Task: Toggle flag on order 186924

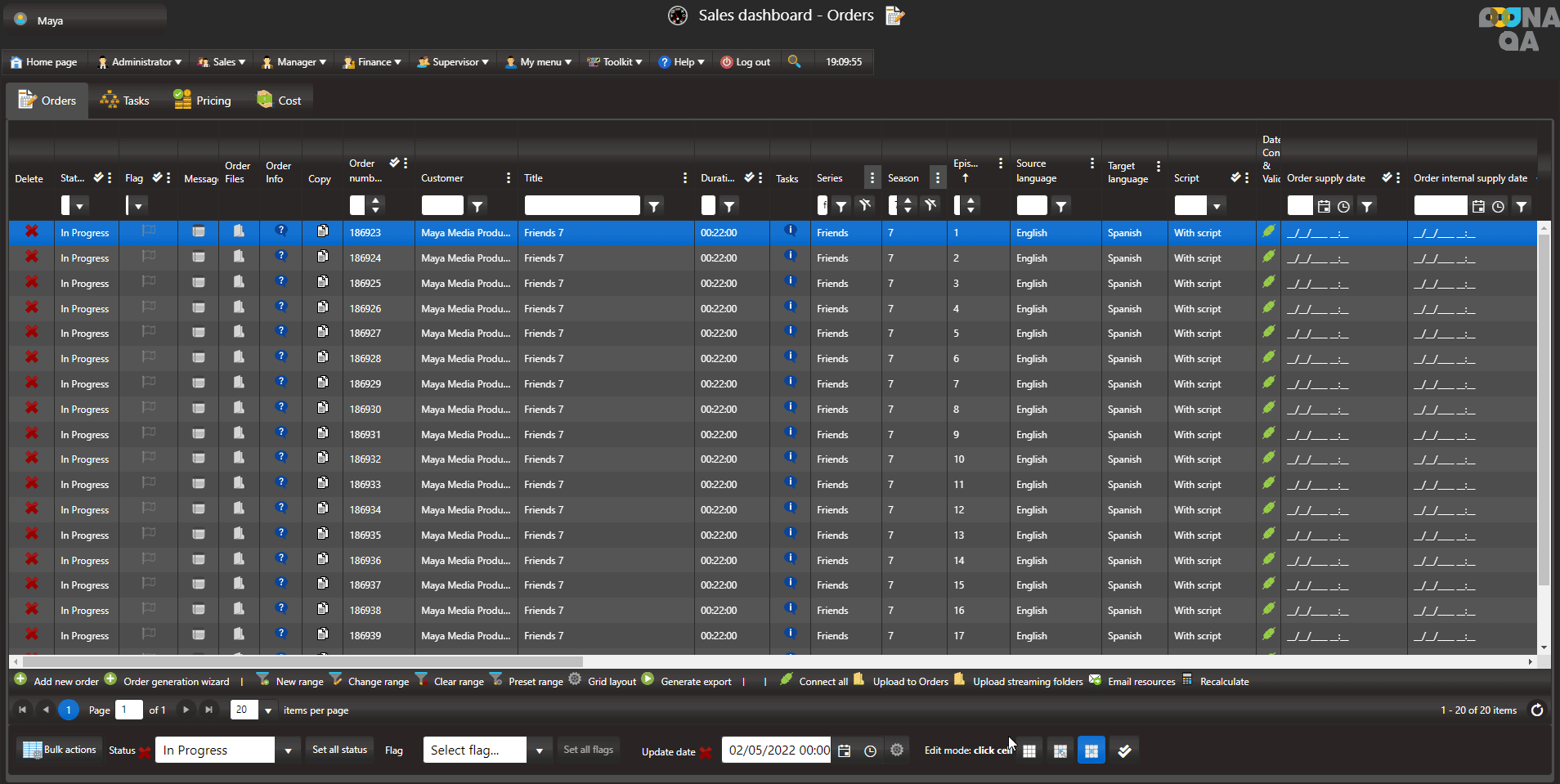Action: coord(148,257)
